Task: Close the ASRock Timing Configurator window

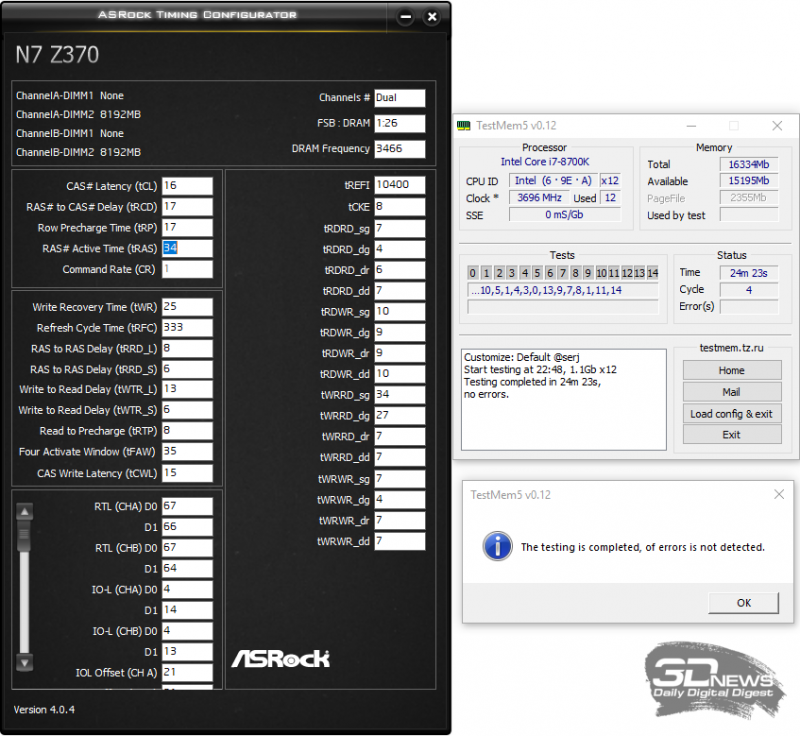Action: pyautogui.click(x=431, y=16)
